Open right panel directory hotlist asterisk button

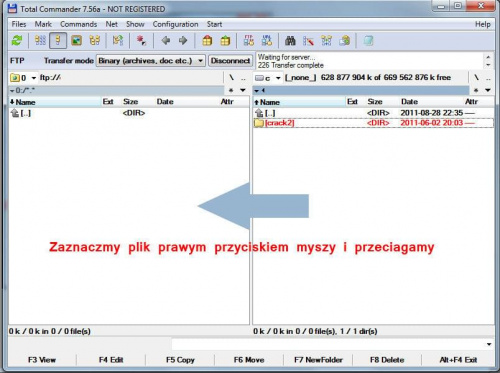pos(476,90)
